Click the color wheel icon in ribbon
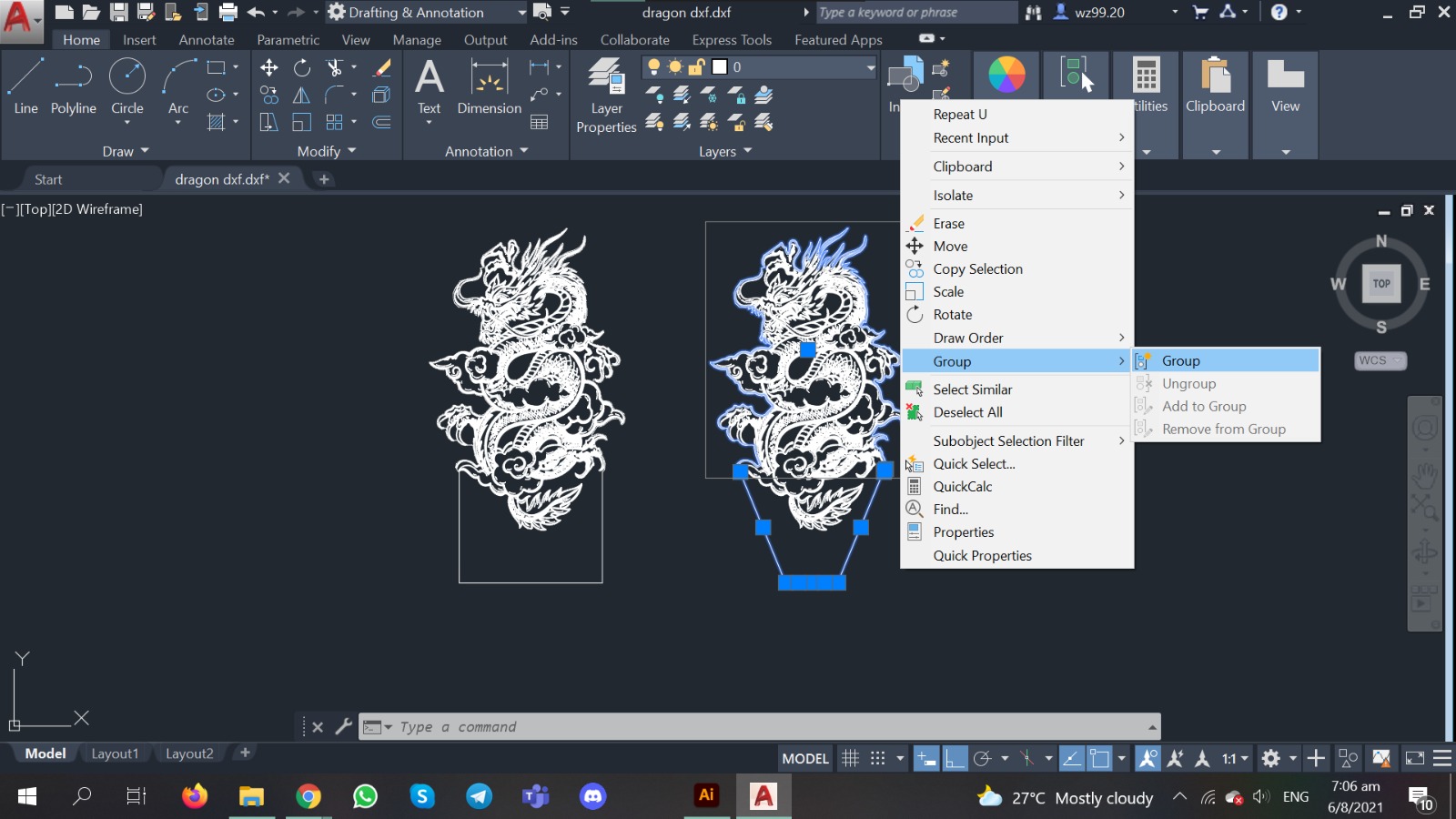The width and height of the screenshot is (1456, 819). point(1006,75)
